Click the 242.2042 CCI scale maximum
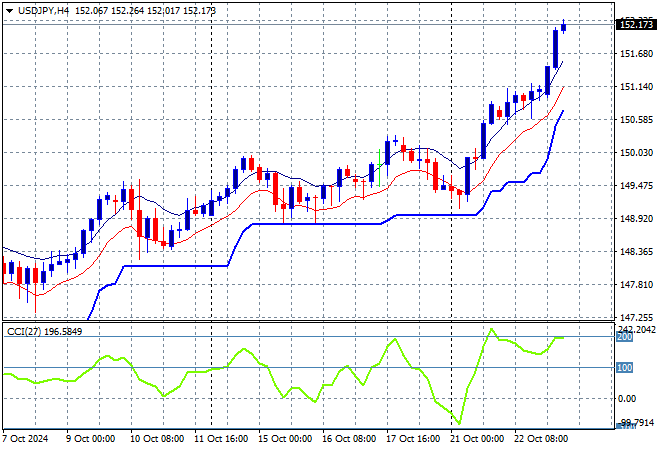 pos(636,329)
